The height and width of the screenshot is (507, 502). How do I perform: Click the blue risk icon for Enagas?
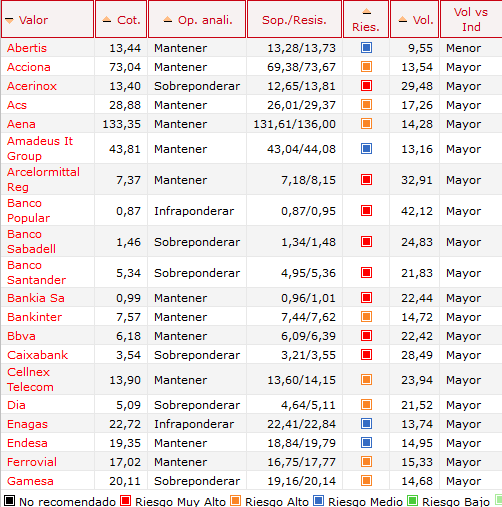click(x=366, y=424)
